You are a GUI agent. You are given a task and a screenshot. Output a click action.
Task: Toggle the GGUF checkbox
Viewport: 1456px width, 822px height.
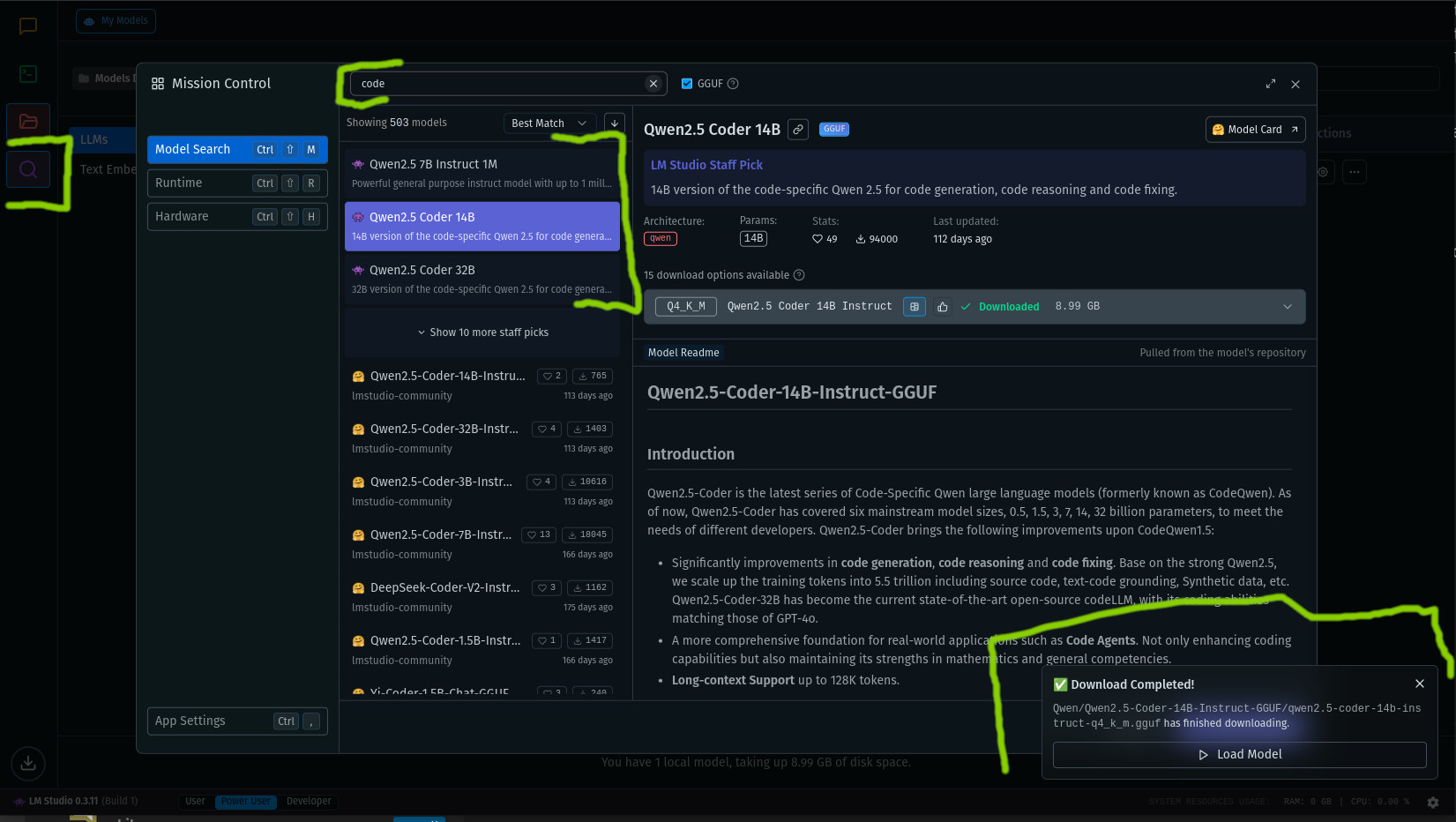pyautogui.click(x=687, y=84)
